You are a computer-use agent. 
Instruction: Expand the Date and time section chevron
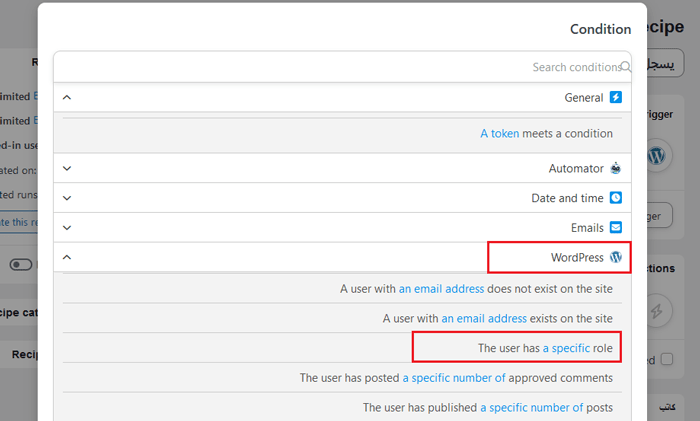click(67, 198)
